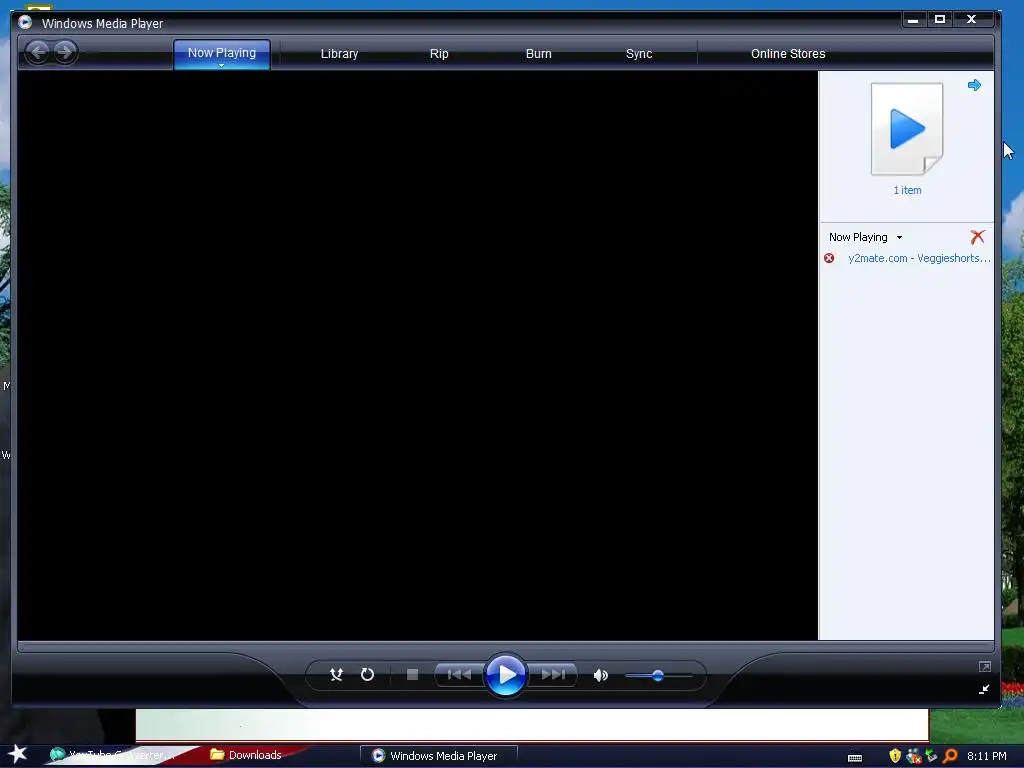Image resolution: width=1024 pixels, height=768 pixels.
Task: Click the volume slider handle
Action: coord(658,675)
